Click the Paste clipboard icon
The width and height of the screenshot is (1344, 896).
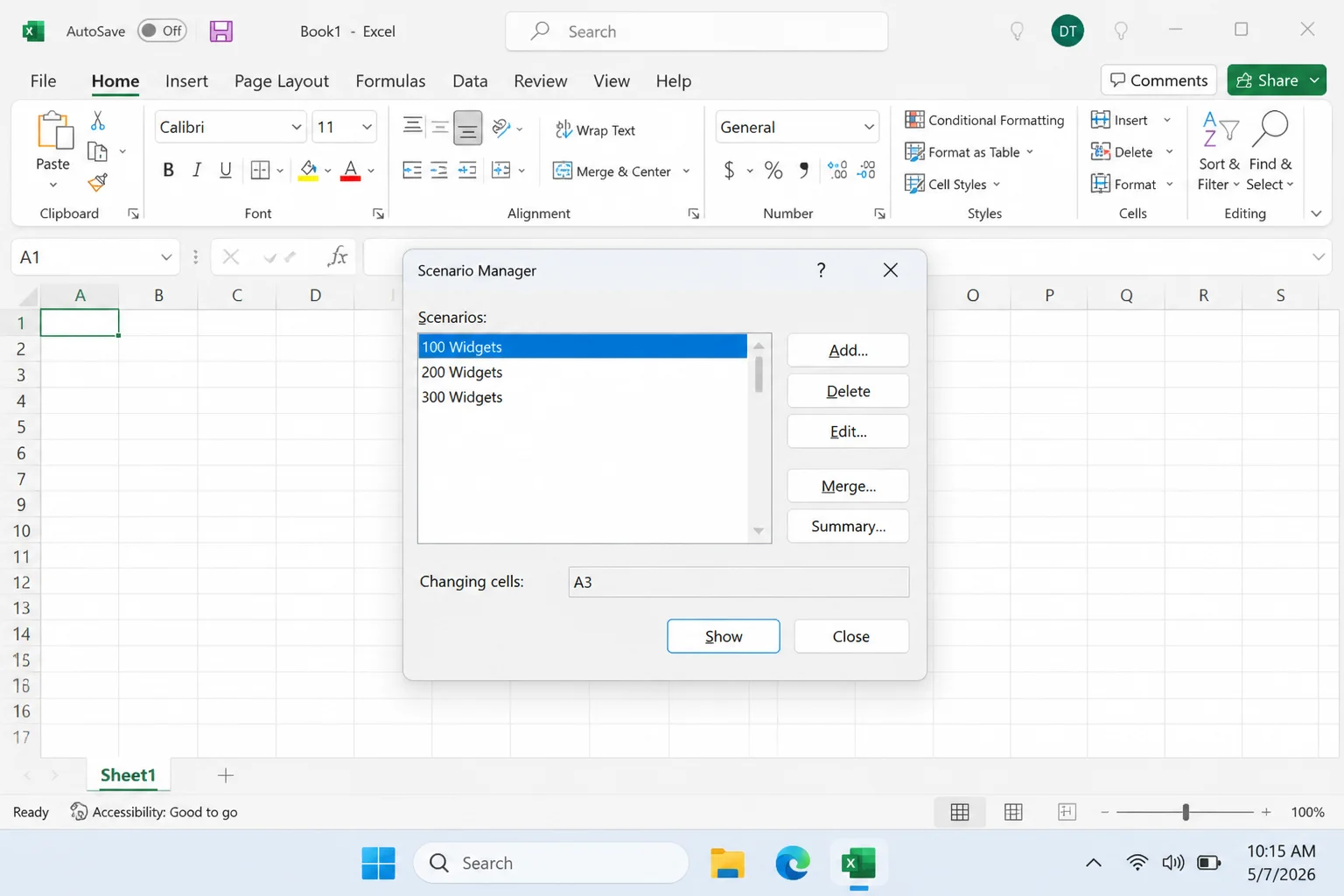click(x=54, y=131)
